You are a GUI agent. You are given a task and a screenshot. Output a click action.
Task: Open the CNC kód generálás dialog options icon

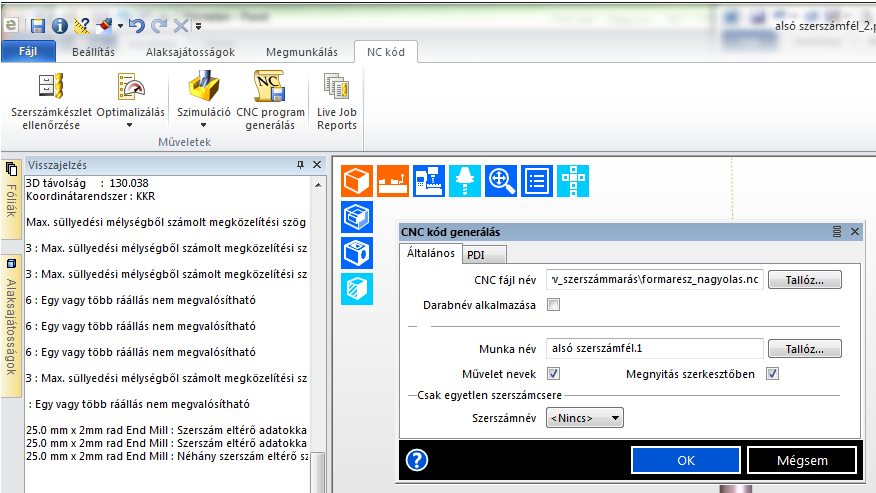pyautogui.click(x=836, y=231)
